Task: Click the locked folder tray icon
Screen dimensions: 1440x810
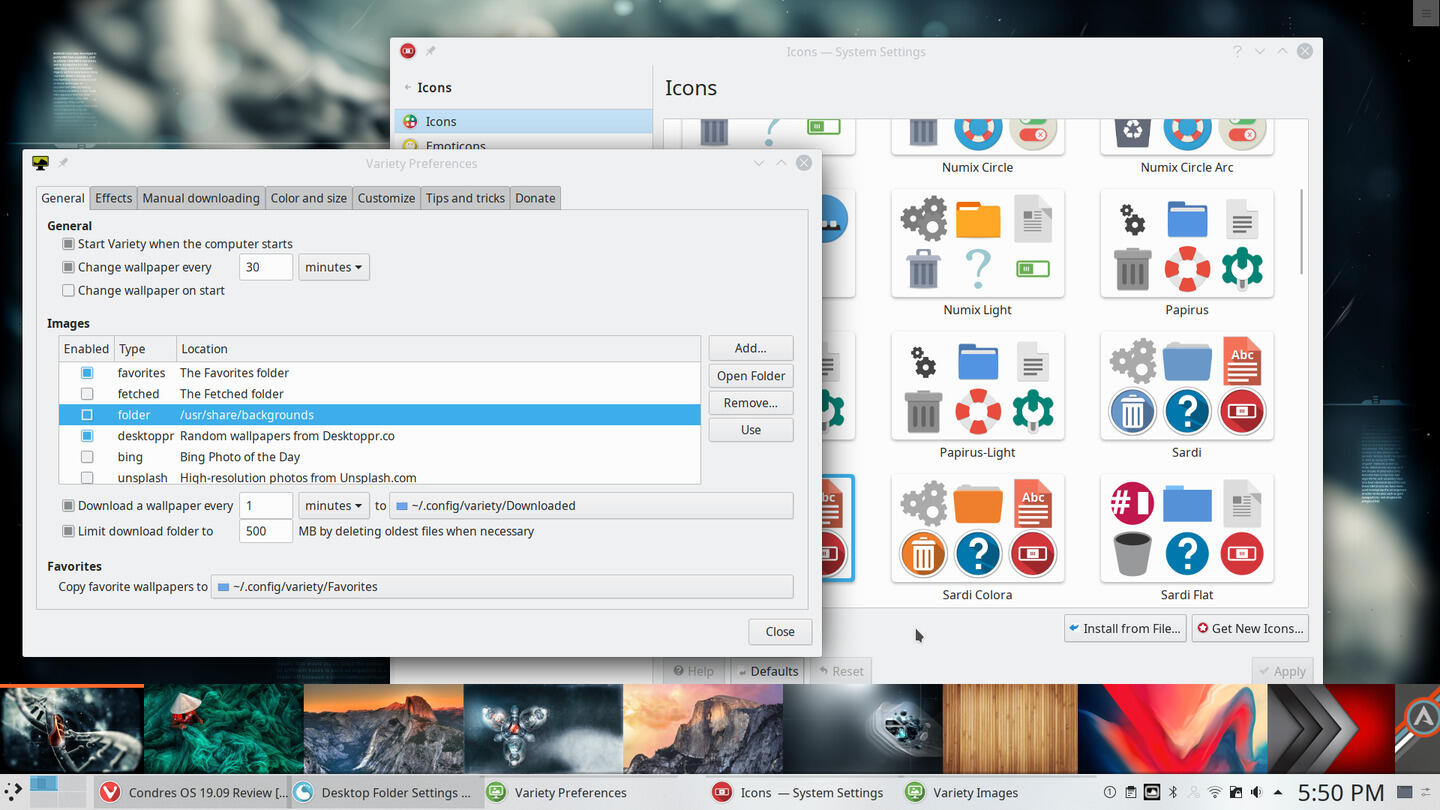Action: pos(1235,793)
